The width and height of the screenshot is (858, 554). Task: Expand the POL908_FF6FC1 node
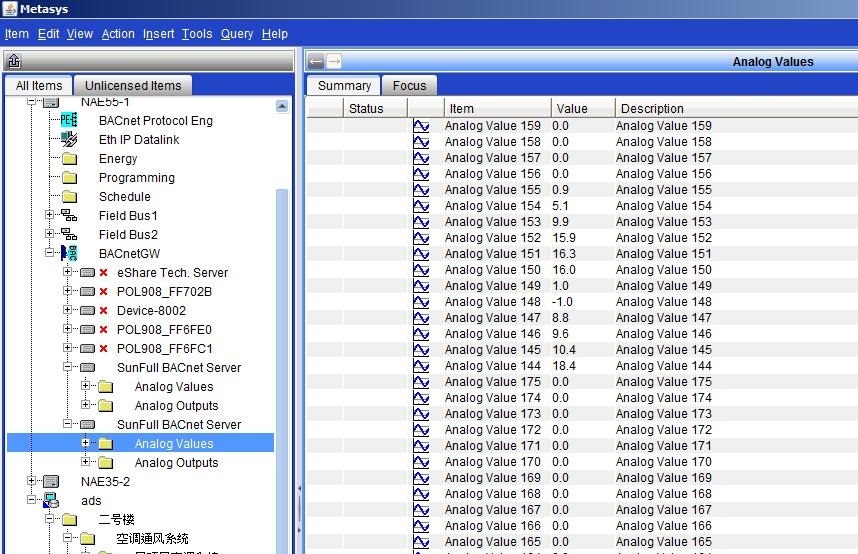pyautogui.click(x=67, y=348)
